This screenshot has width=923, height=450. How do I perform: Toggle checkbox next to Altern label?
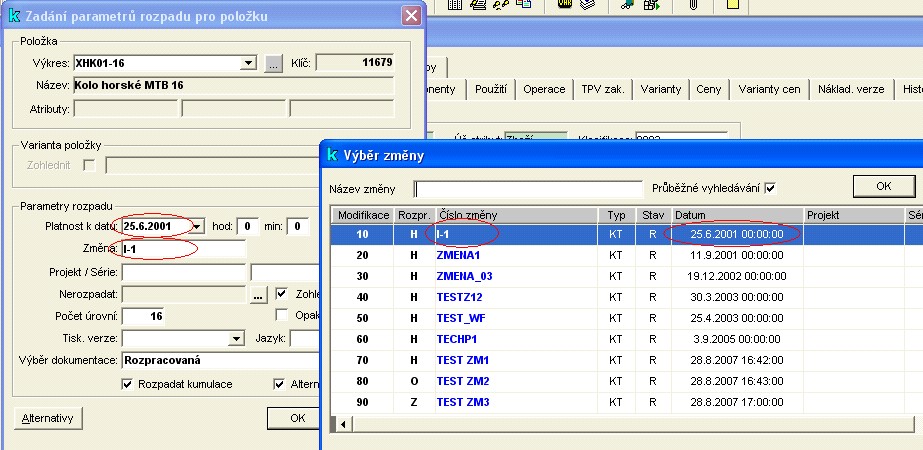tap(280, 384)
